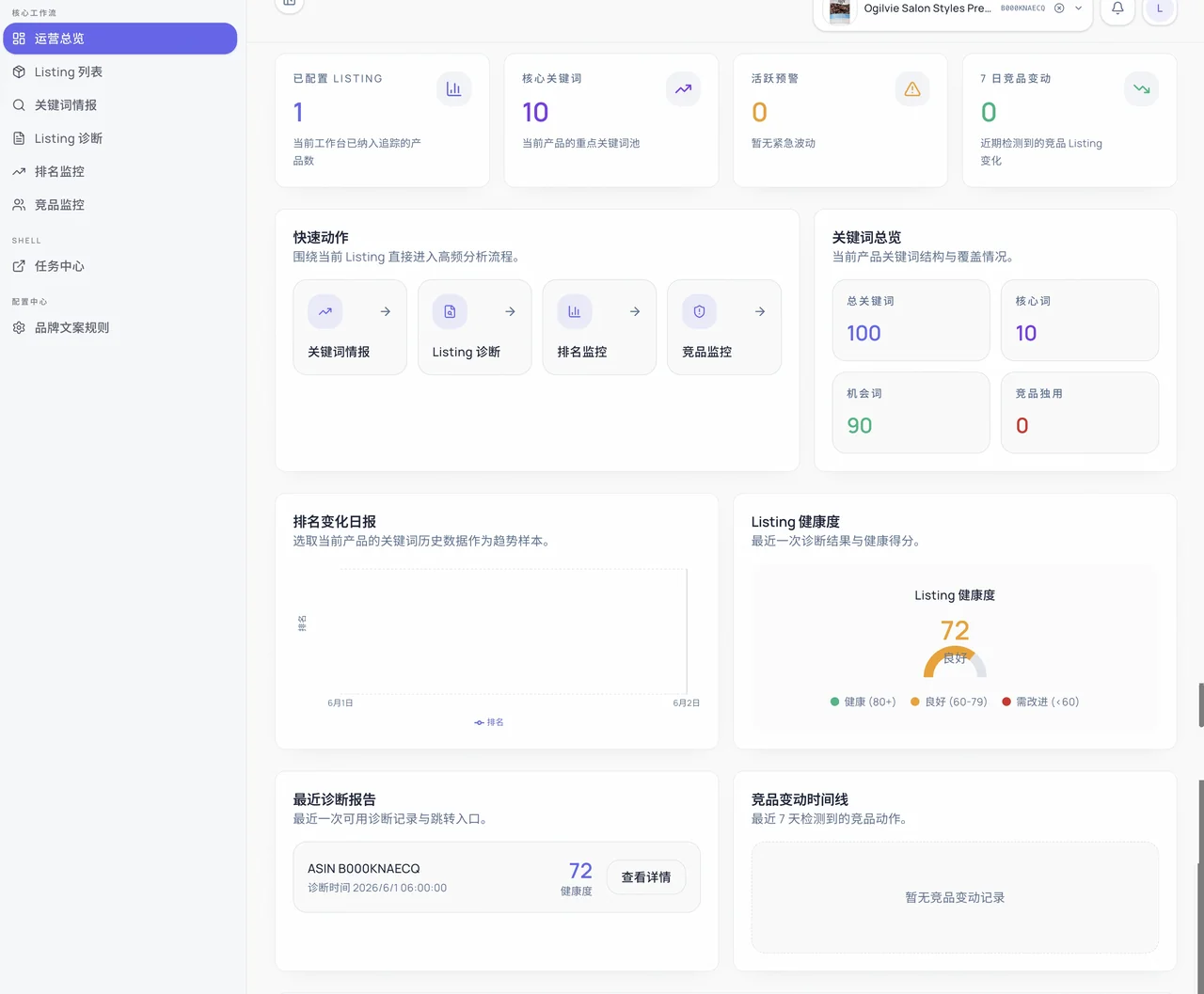This screenshot has height=994, width=1204.
Task: Click the external link icon beside 任务中心
Action: 19,266
